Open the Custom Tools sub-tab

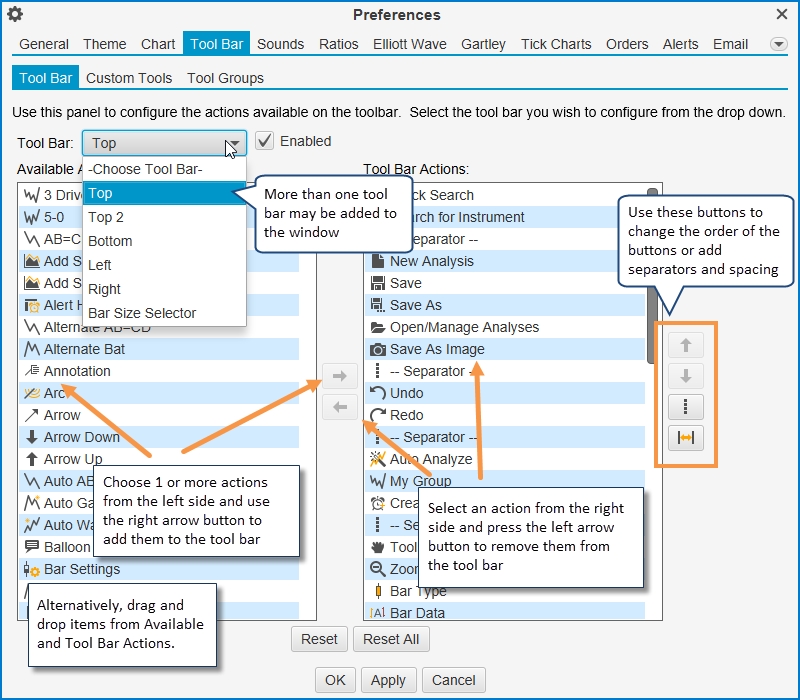coord(129,78)
